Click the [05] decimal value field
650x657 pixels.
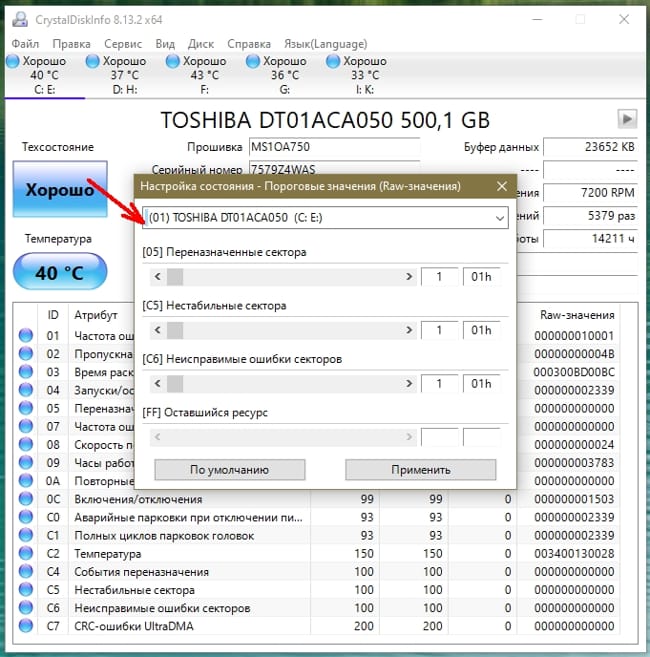[439, 277]
